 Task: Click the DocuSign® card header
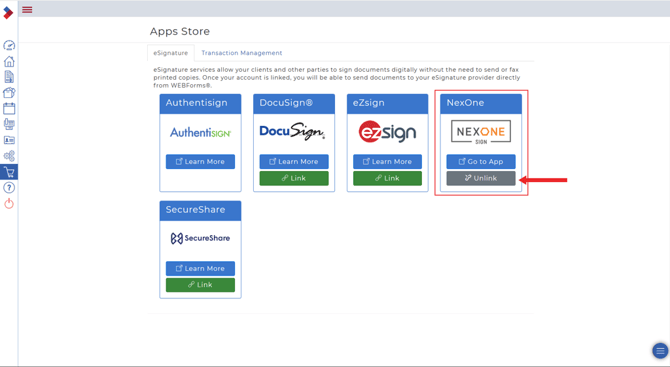(x=294, y=104)
